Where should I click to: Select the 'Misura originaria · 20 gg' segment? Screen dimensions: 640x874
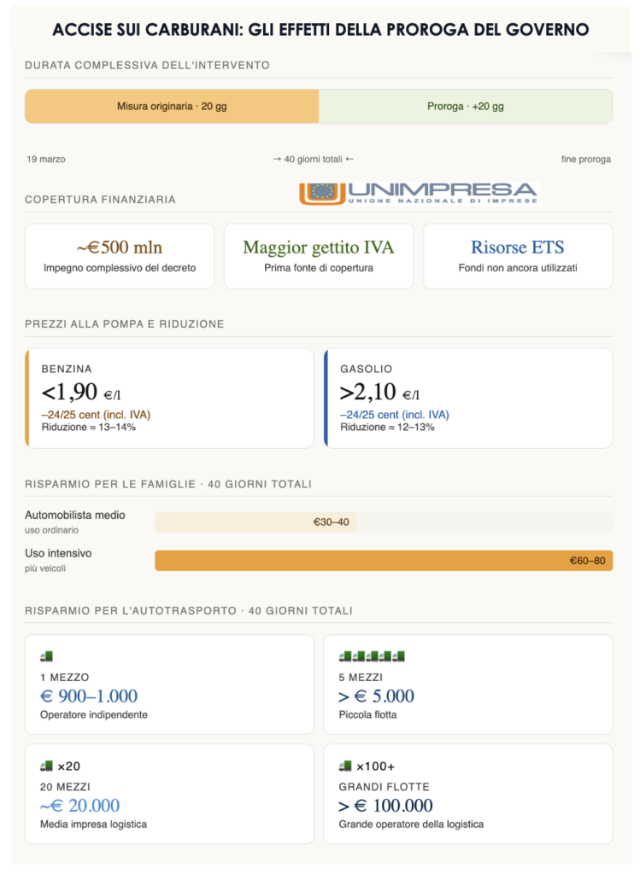coord(171,106)
